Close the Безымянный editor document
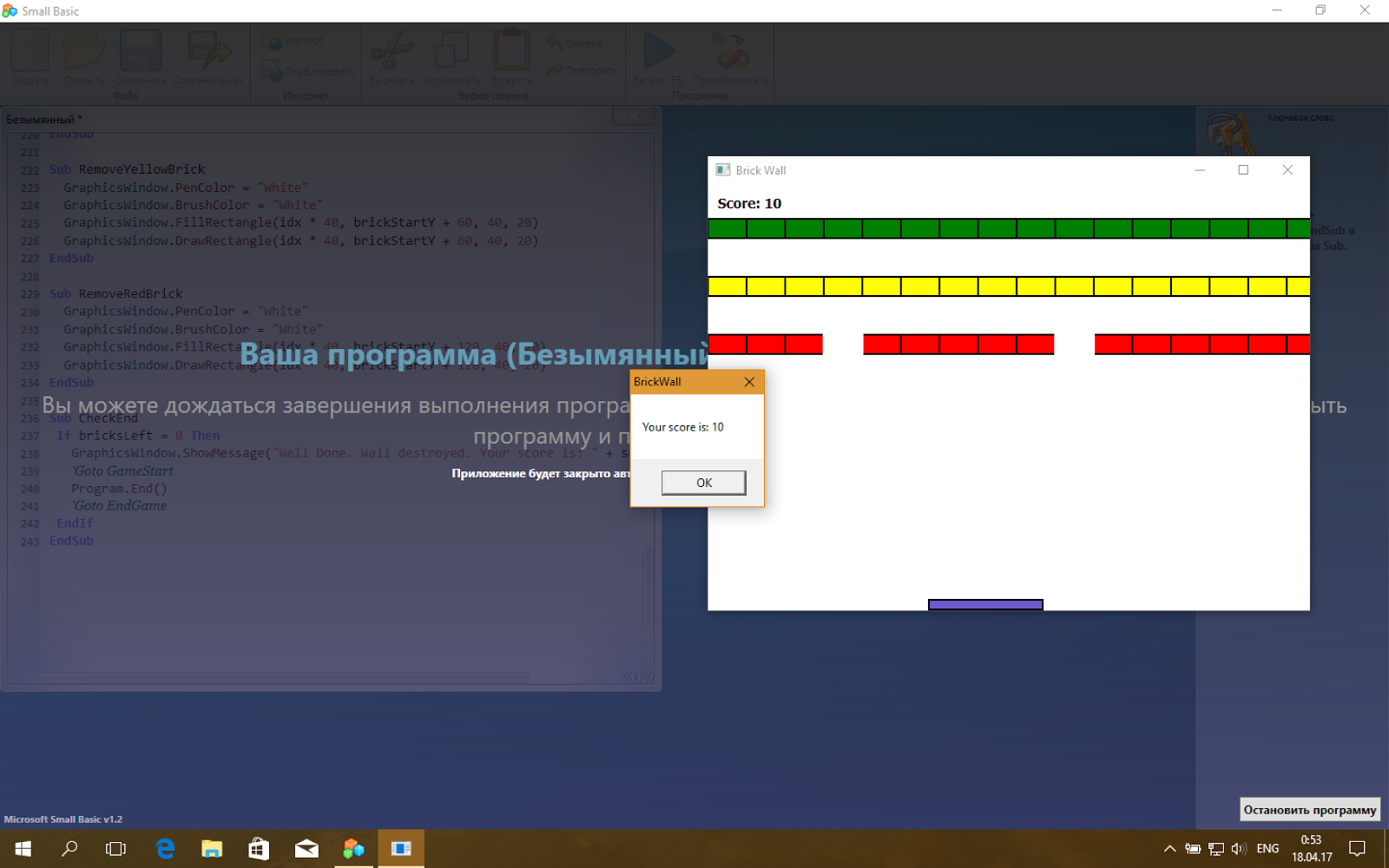The height and width of the screenshot is (868, 1389). 634,116
